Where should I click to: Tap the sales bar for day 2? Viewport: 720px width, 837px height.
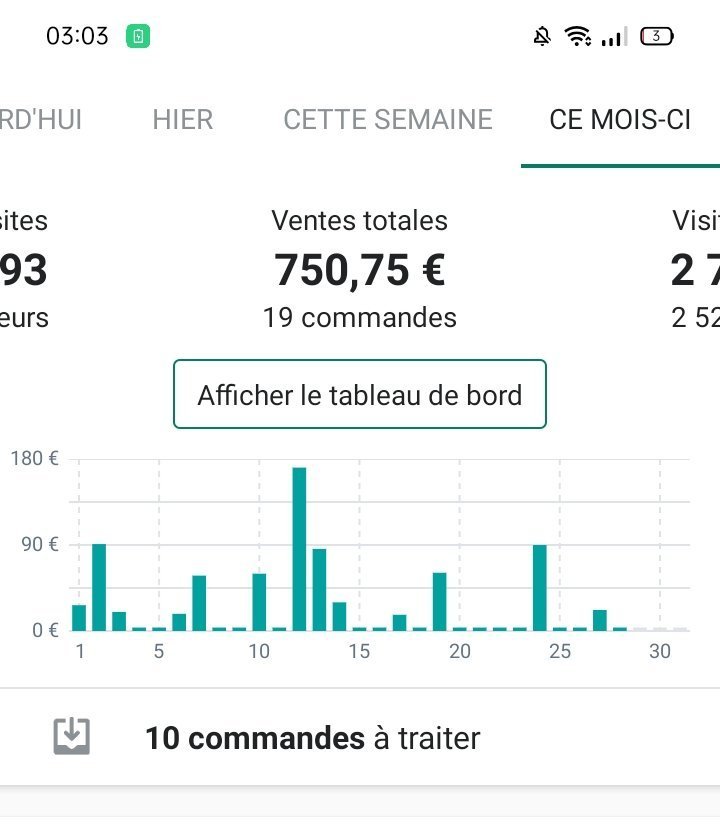[99, 587]
